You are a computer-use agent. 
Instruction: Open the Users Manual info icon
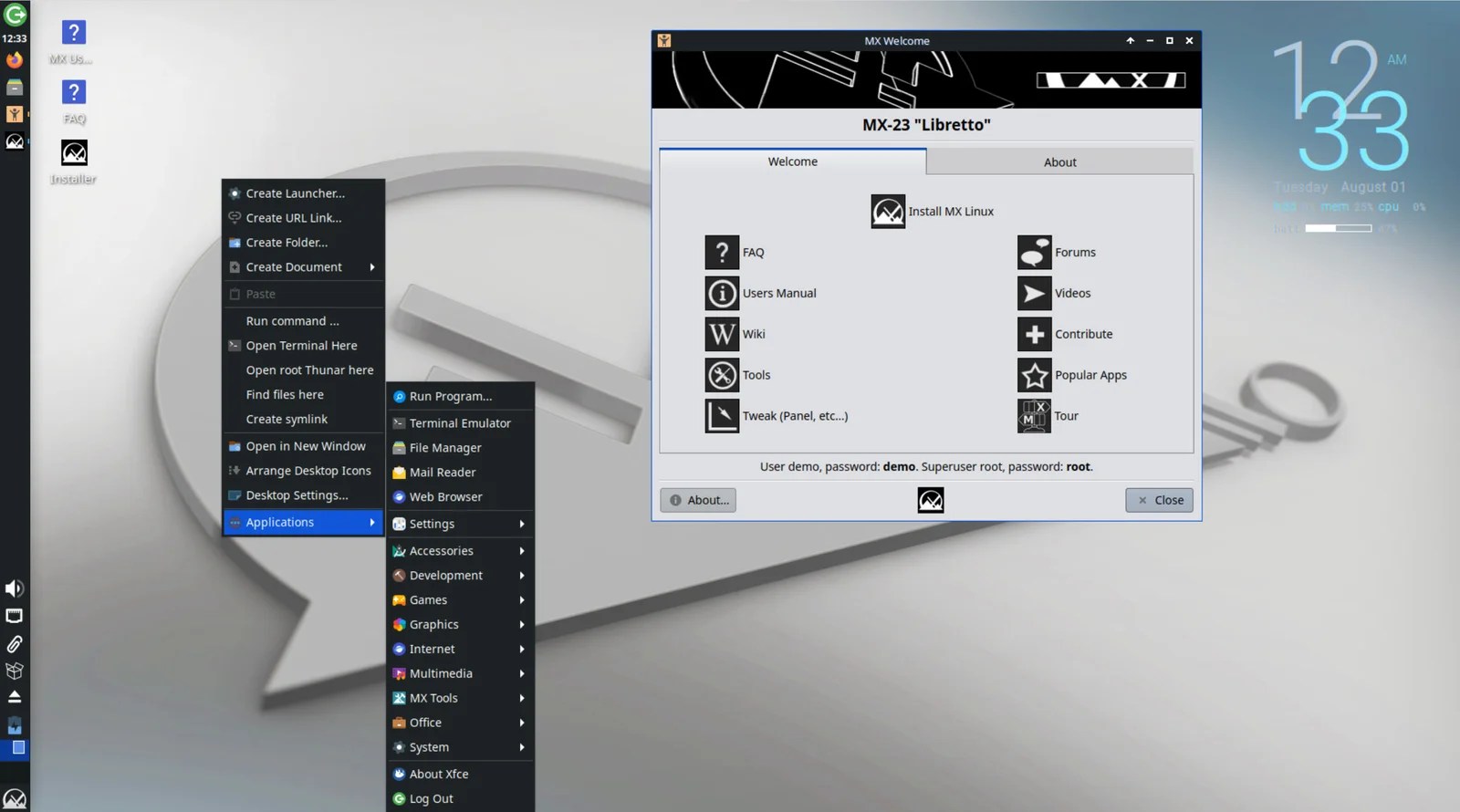pos(722,293)
